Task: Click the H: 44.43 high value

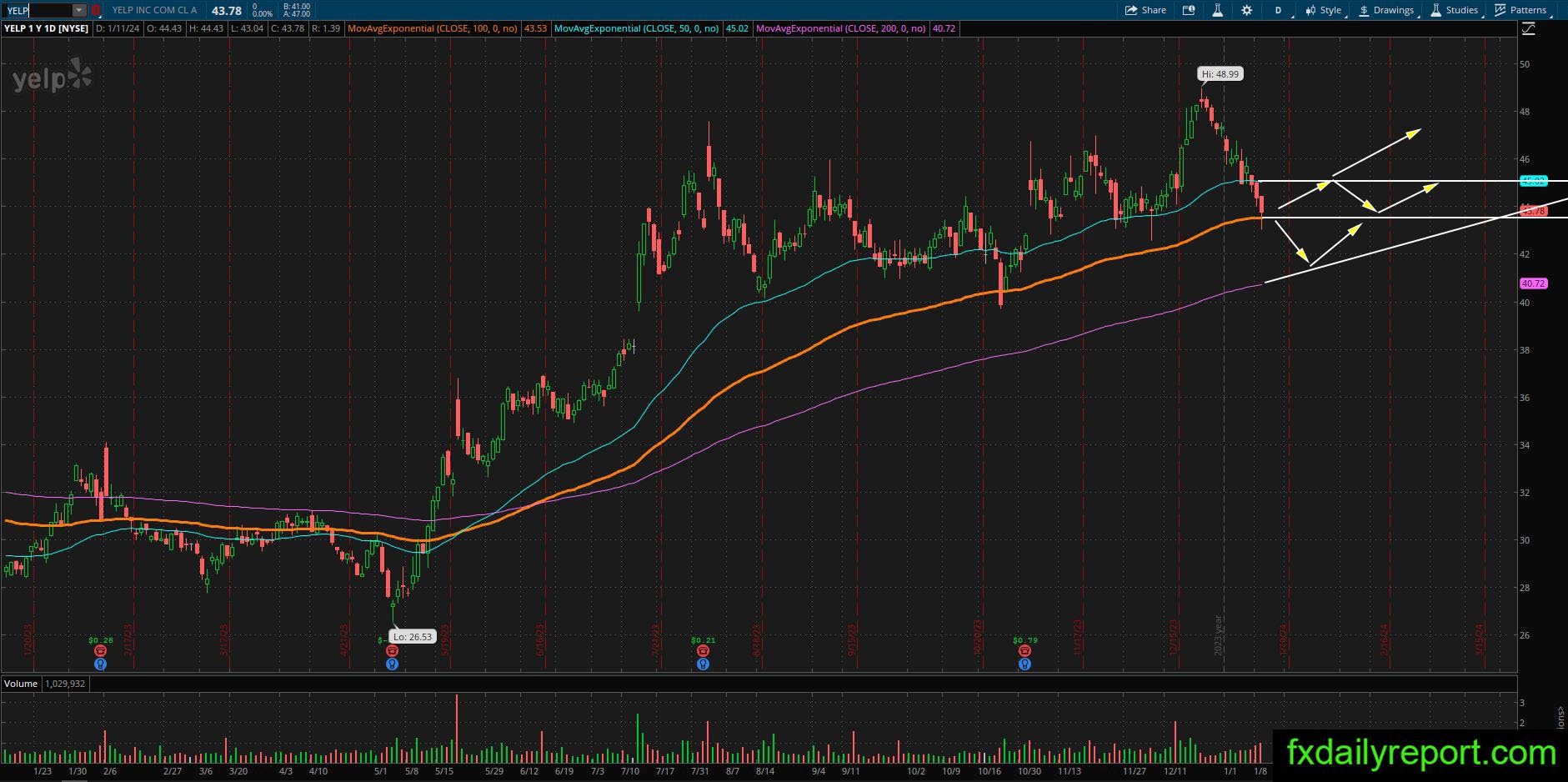Action: click(207, 28)
